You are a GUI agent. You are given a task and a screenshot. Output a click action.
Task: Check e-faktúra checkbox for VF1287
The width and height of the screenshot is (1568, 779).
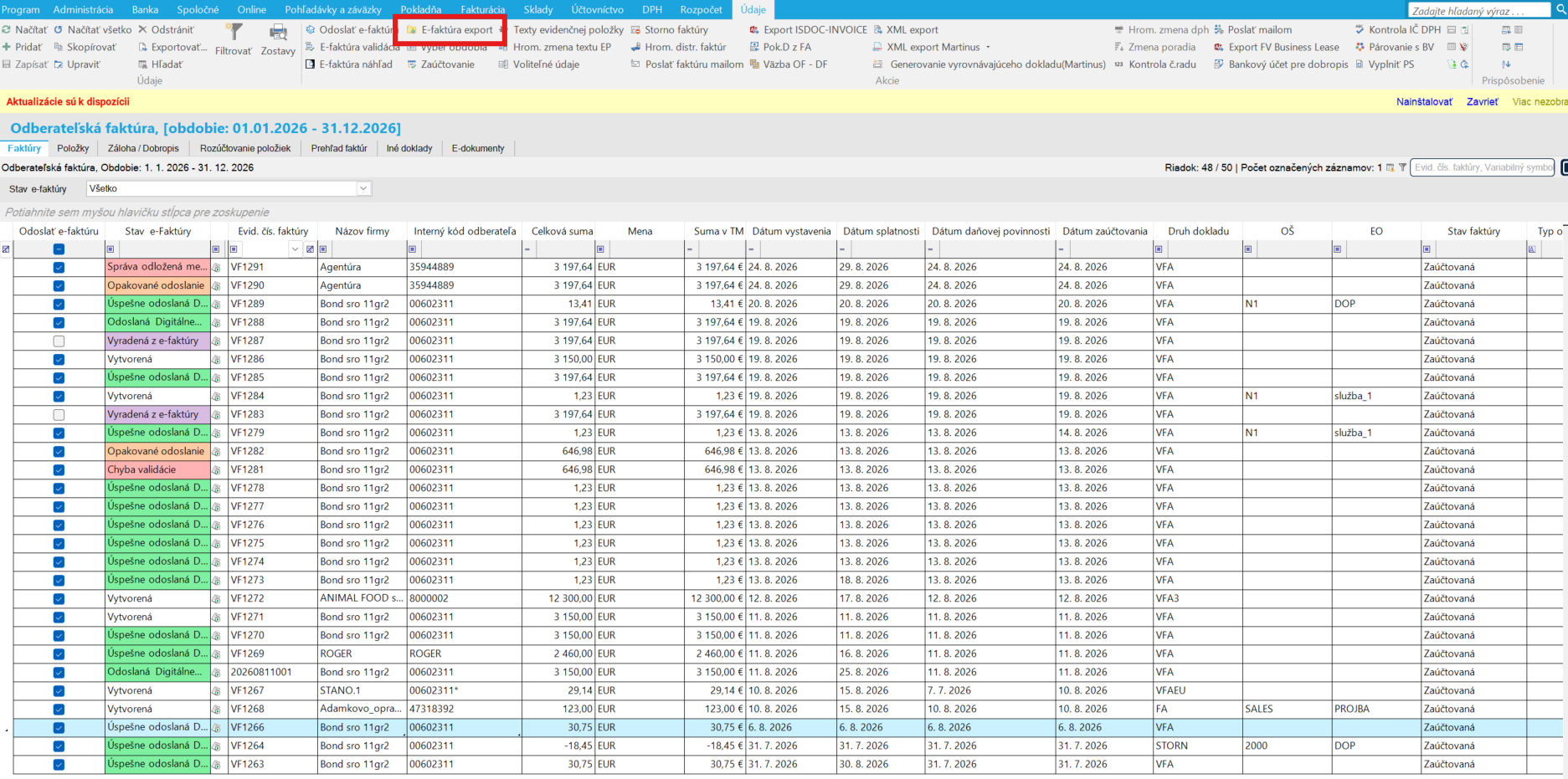coord(59,341)
